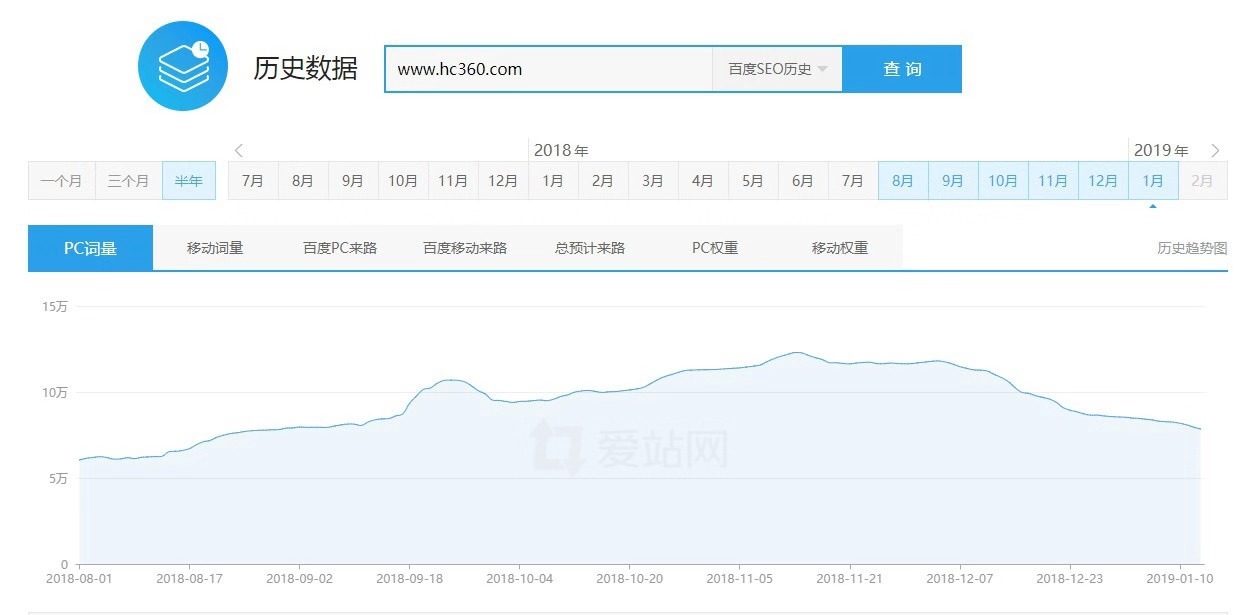Open the 百度SEO历史 dropdown

(x=776, y=69)
